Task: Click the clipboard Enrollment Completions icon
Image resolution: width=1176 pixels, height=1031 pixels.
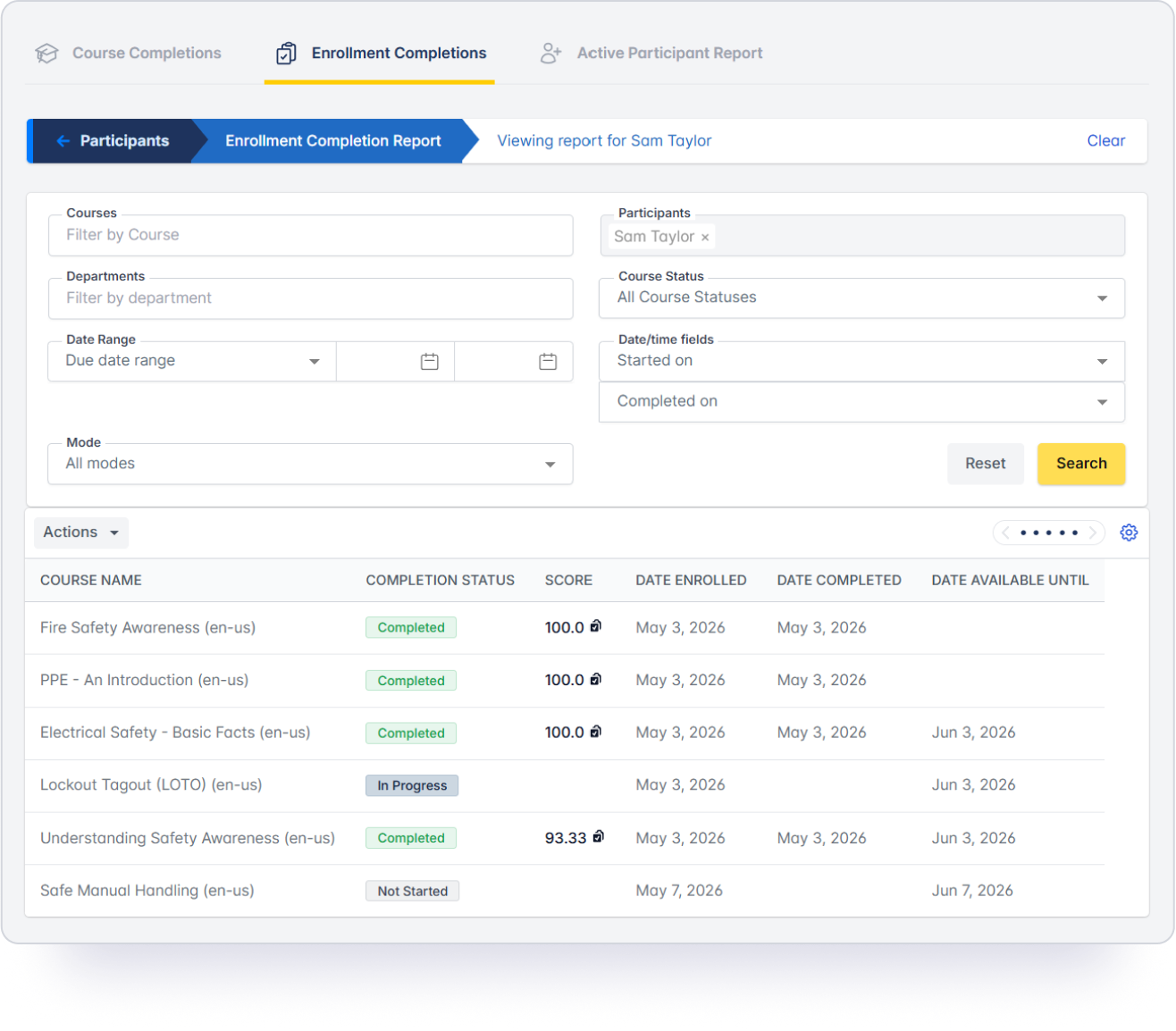Action: tap(286, 54)
